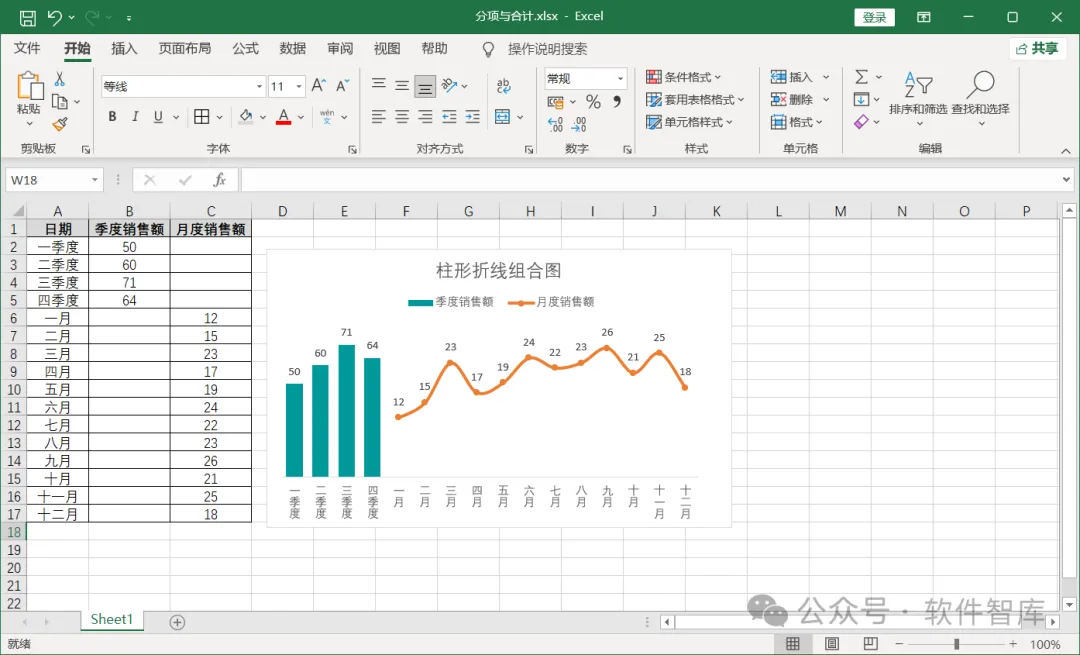
Task: Open the font name dropdown
Action: pos(259,86)
